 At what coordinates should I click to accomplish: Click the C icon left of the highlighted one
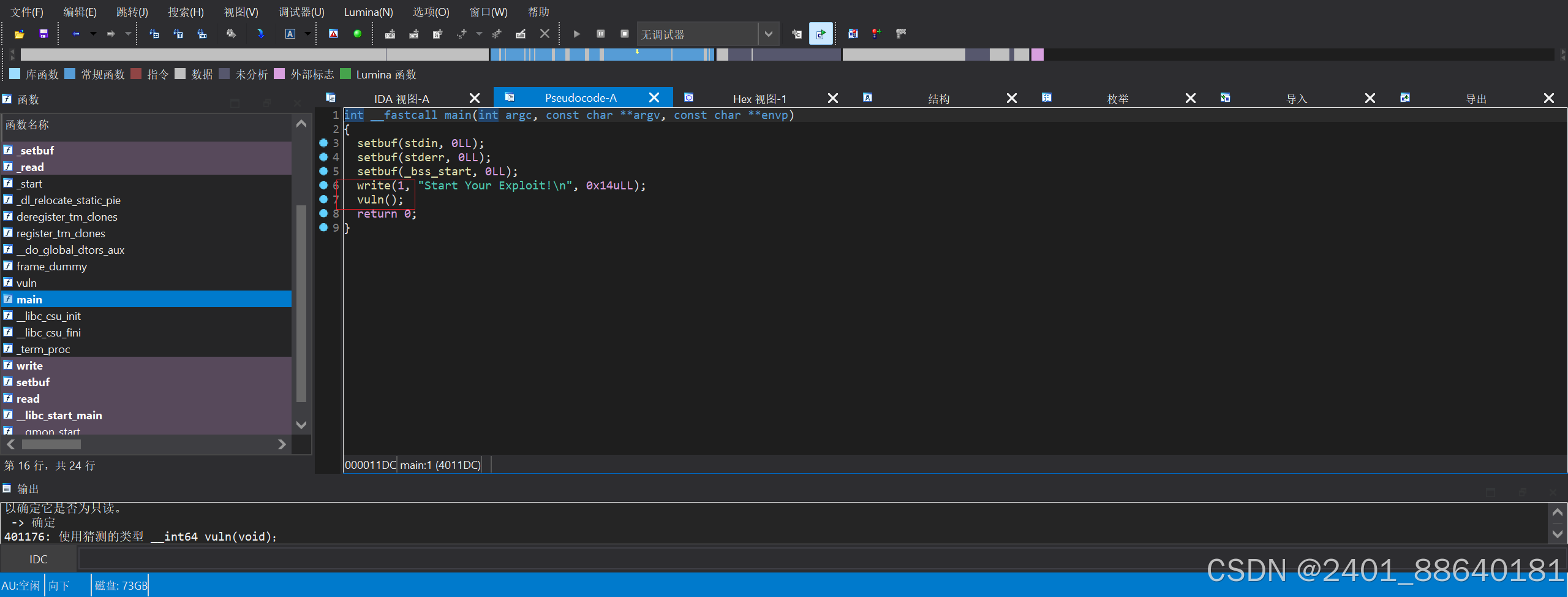pyautogui.click(x=797, y=34)
